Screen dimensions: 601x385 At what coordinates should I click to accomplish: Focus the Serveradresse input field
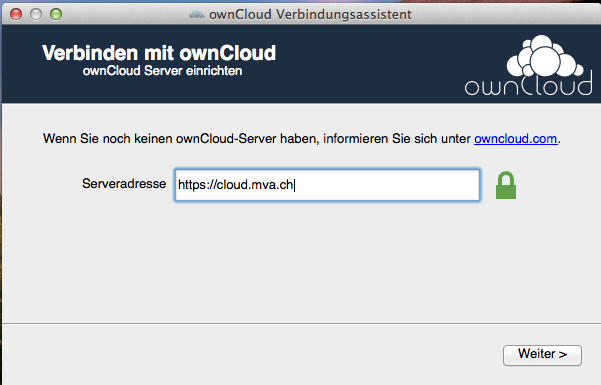(327, 185)
